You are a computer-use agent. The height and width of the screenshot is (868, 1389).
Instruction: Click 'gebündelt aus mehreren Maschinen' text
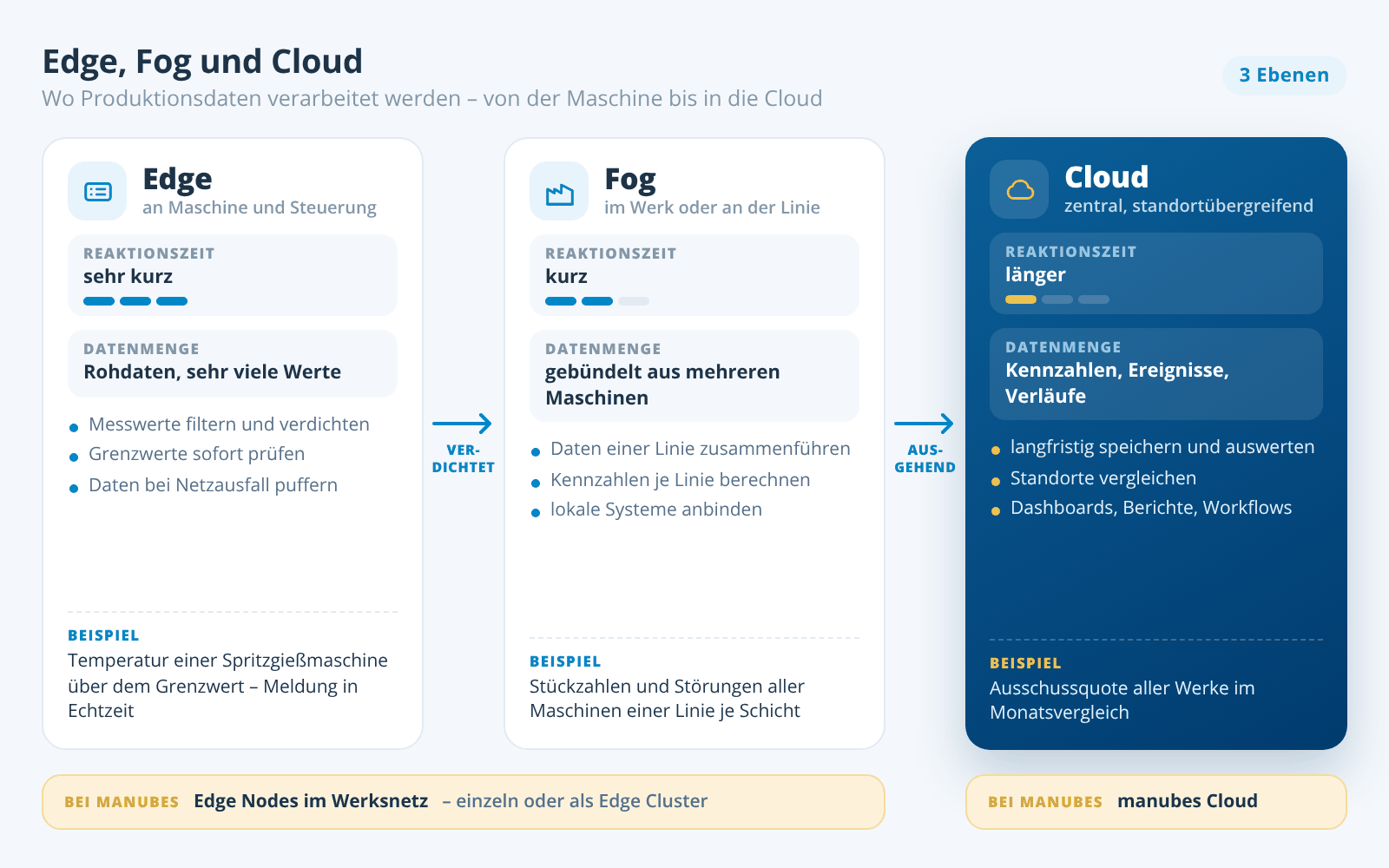[662, 385]
